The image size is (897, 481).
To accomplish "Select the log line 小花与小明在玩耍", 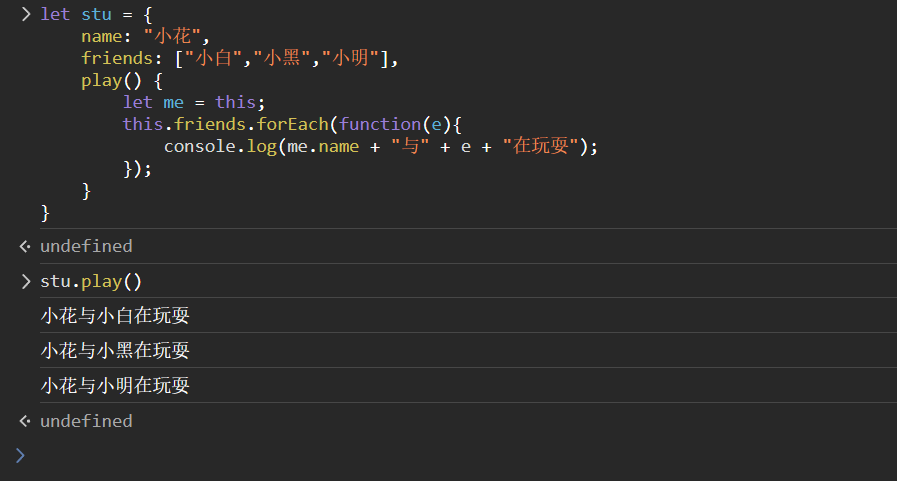I will [x=115, y=386].
